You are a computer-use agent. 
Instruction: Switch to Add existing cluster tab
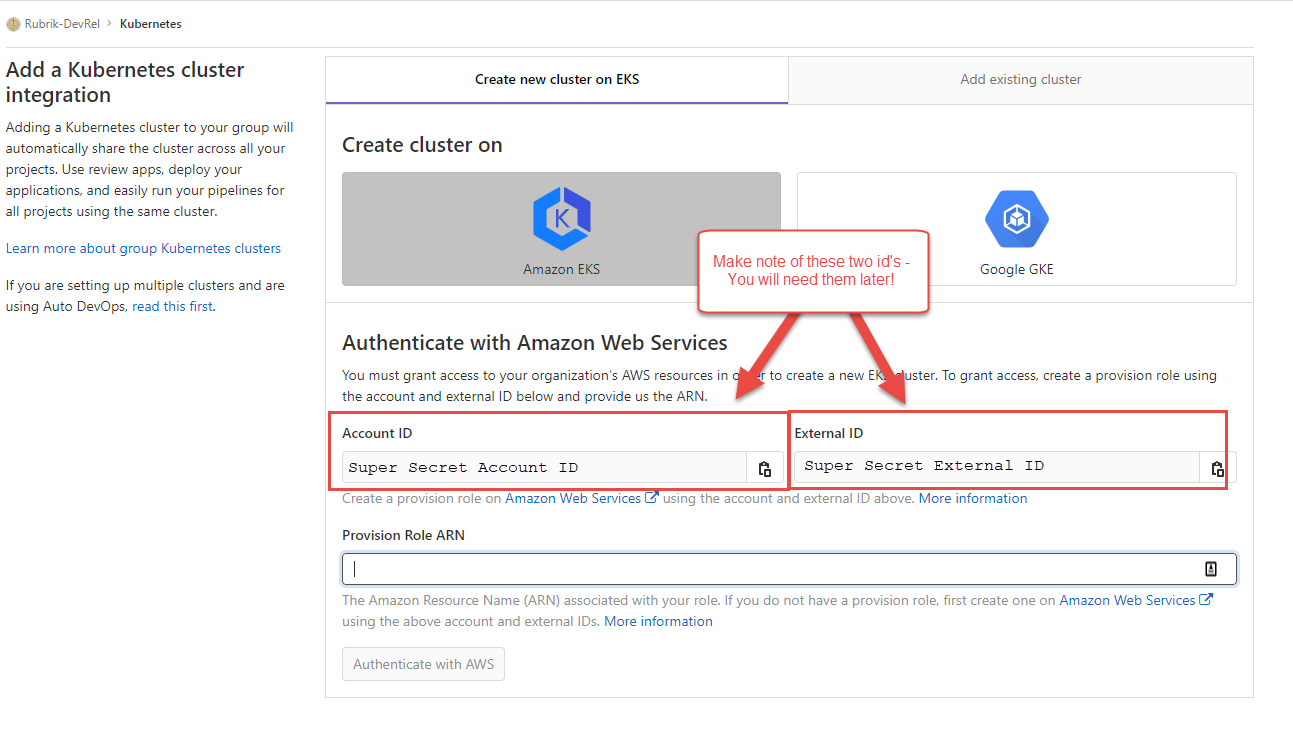1021,79
